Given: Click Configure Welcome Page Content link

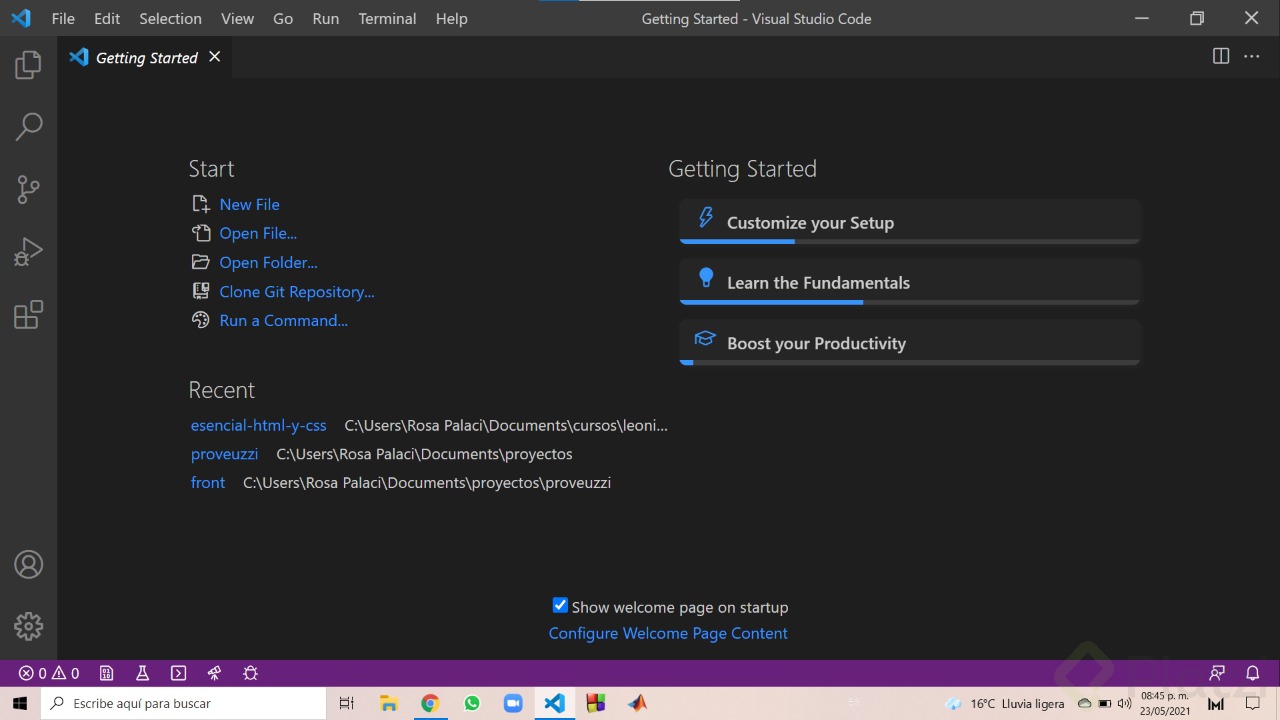Looking at the screenshot, I should pos(668,633).
